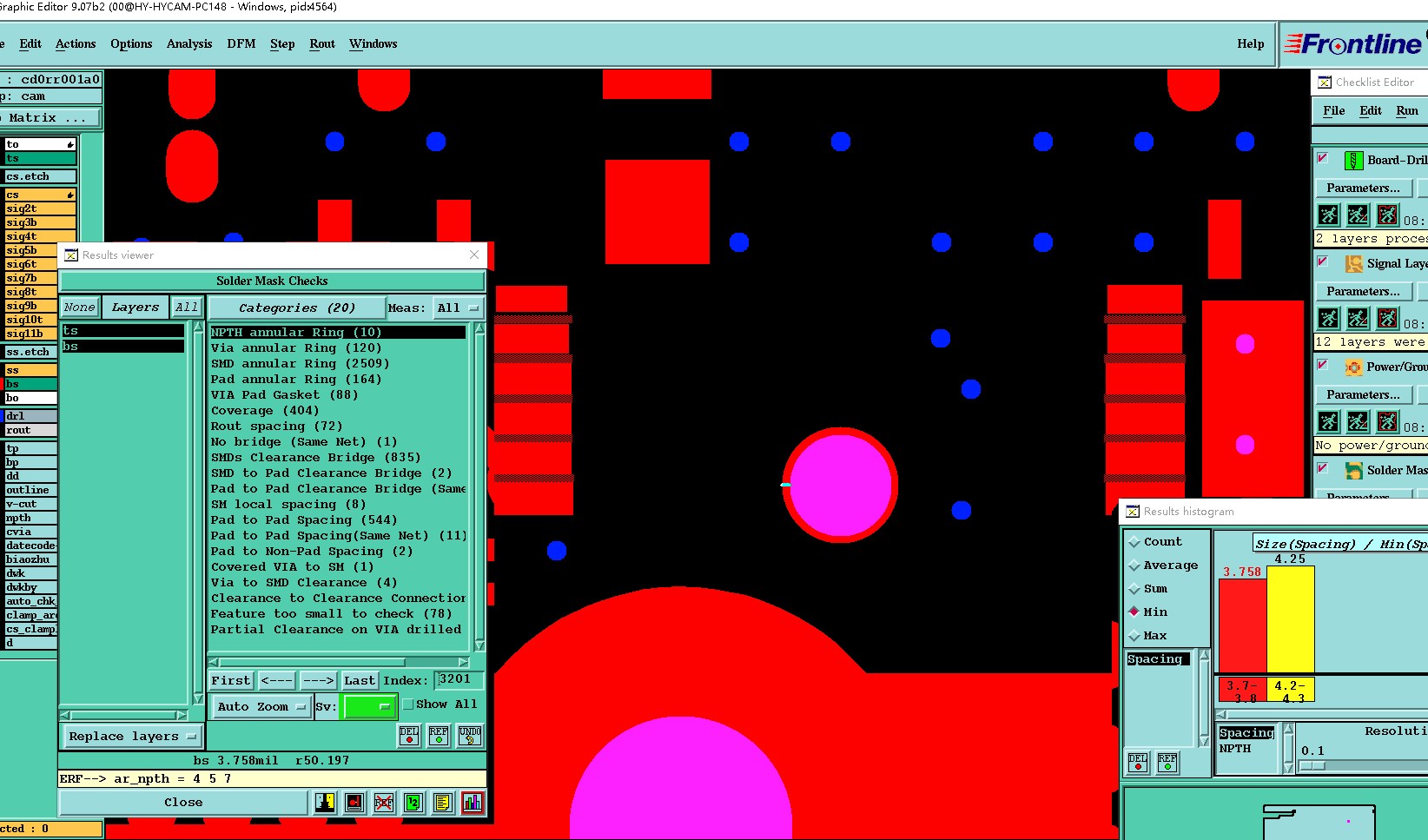Click the Index input field
The width and height of the screenshot is (1428, 840).
tap(459, 679)
